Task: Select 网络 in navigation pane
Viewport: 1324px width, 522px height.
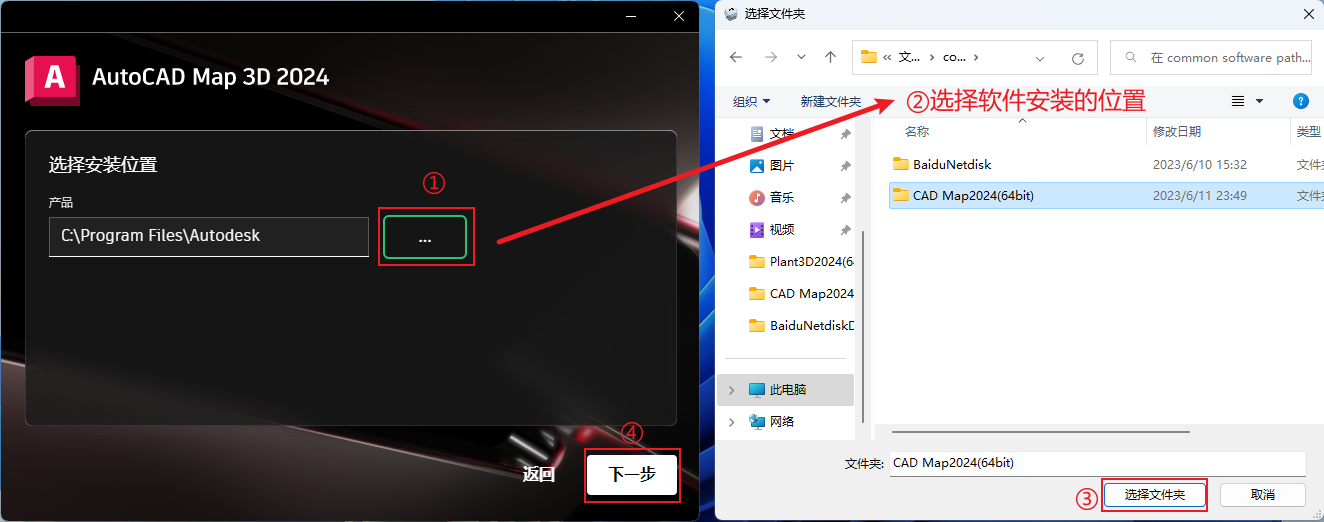Action: click(x=781, y=421)
